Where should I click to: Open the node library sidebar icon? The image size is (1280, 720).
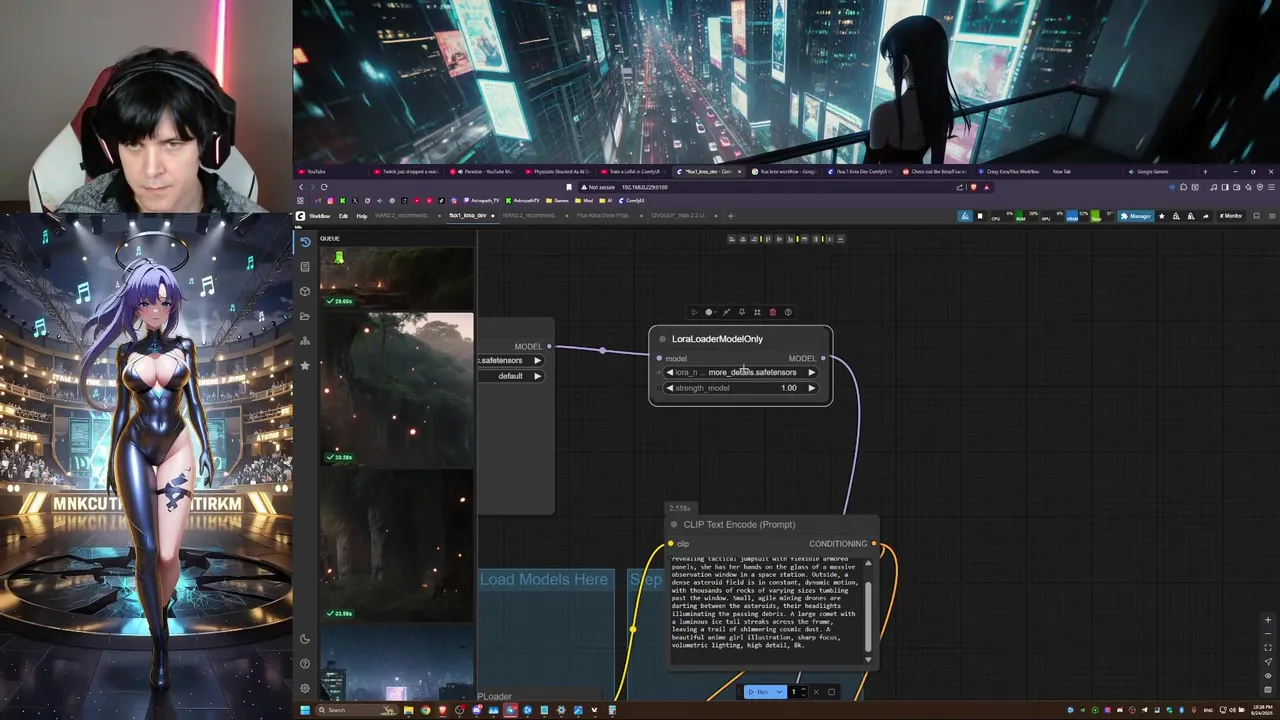[305, 267]
